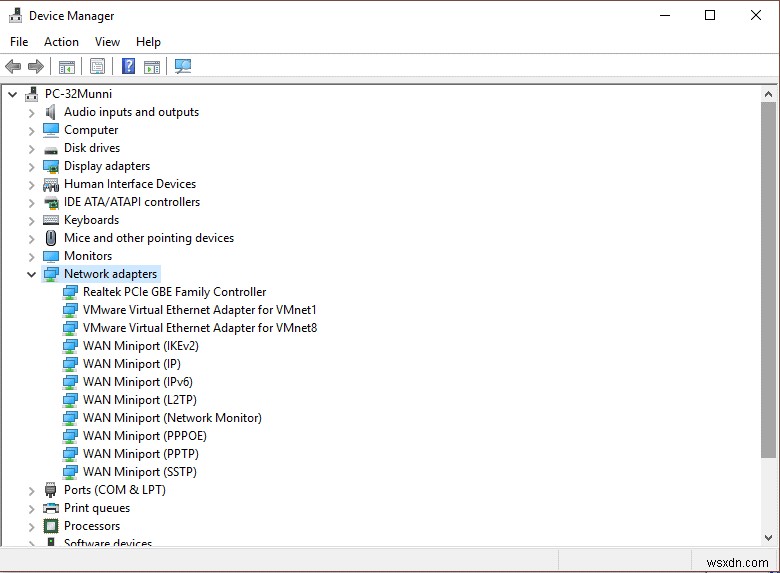Click the Keyboards icon
Viewport: 780px width, 573px height.
point(51,220)
